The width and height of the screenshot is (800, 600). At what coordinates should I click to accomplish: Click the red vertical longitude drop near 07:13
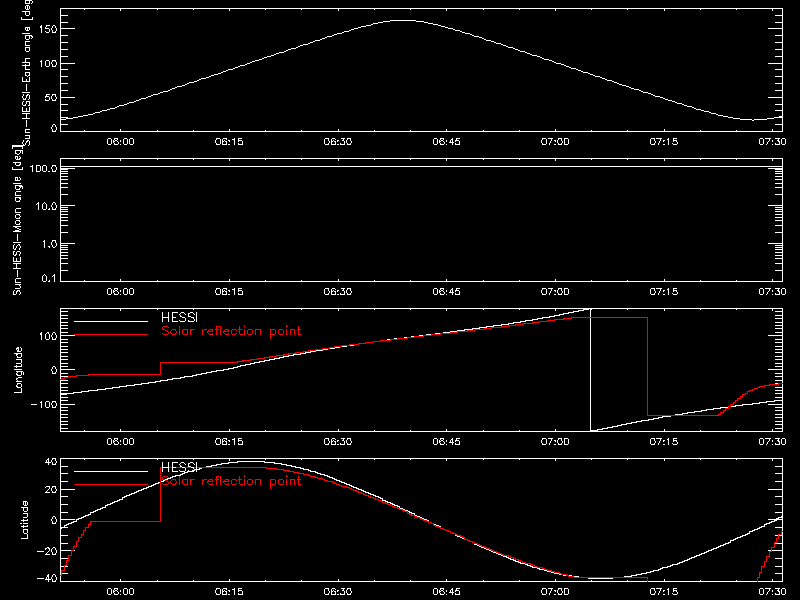pyautogui.click(x=647, y=366)
